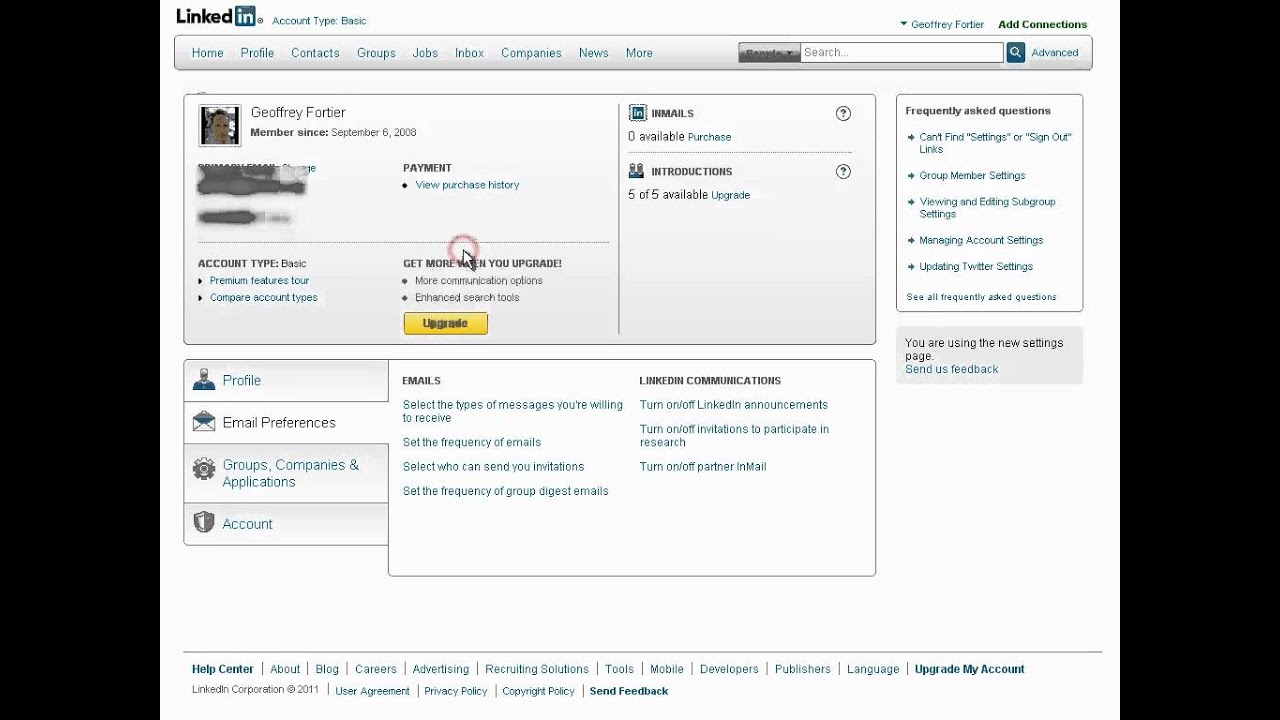Open the Contacts menu

coord(315,53)
